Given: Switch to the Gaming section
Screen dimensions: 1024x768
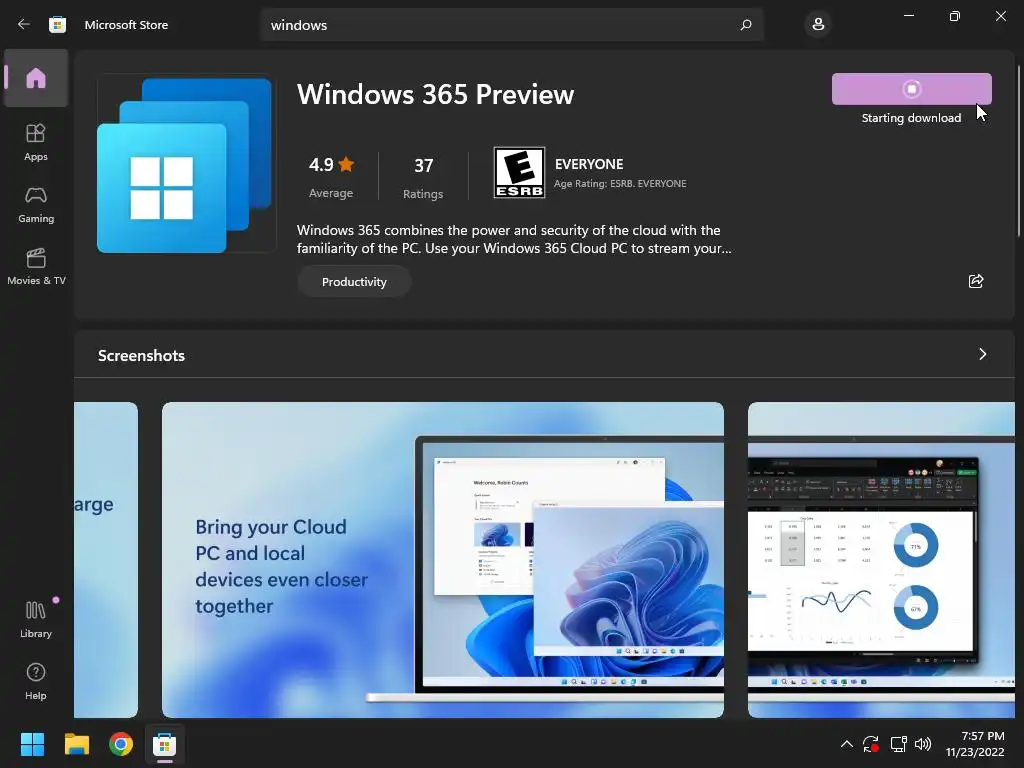Looking at the screenshot, I should (x=36, y=204).
